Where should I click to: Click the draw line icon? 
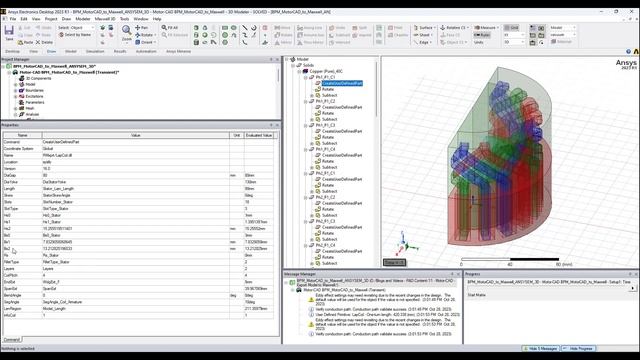(x=244, y=27)
